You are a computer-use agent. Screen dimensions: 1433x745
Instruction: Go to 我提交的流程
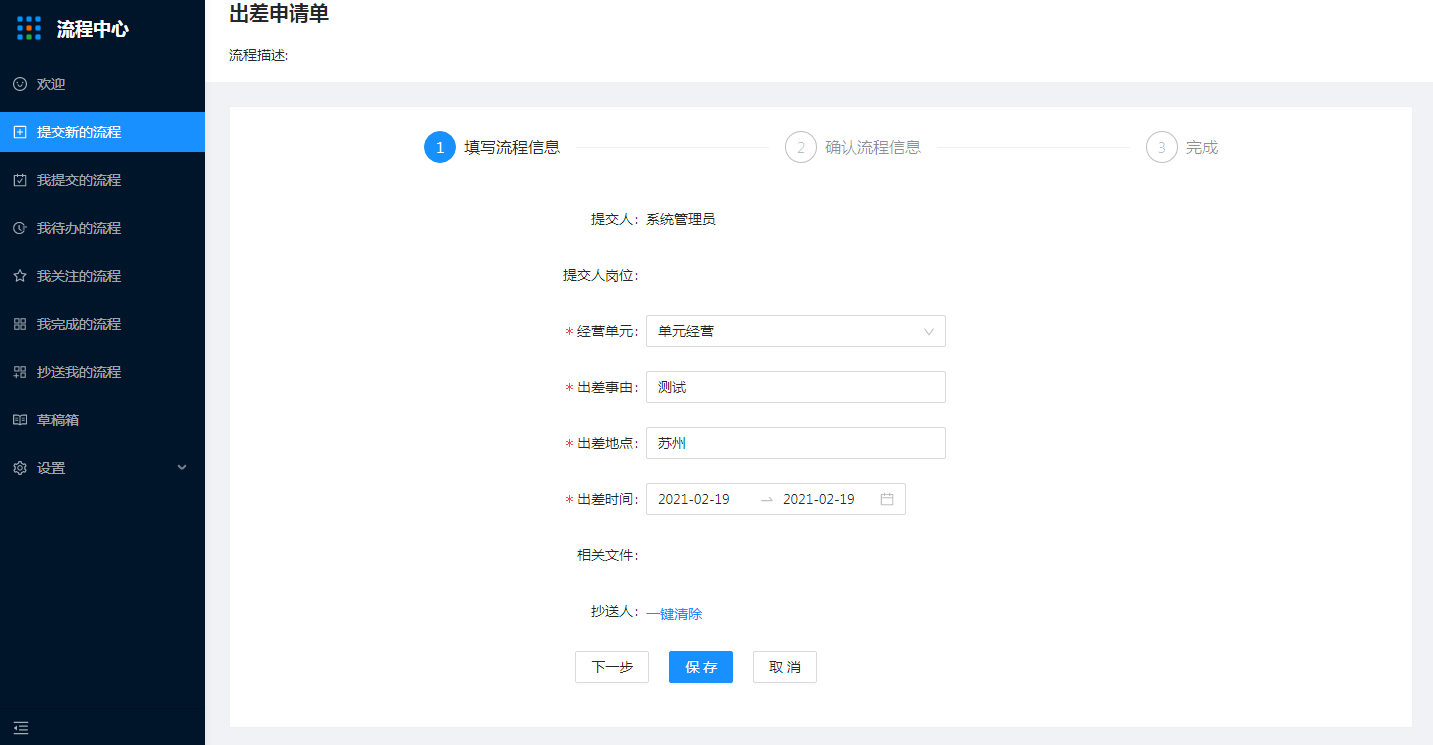102,180
